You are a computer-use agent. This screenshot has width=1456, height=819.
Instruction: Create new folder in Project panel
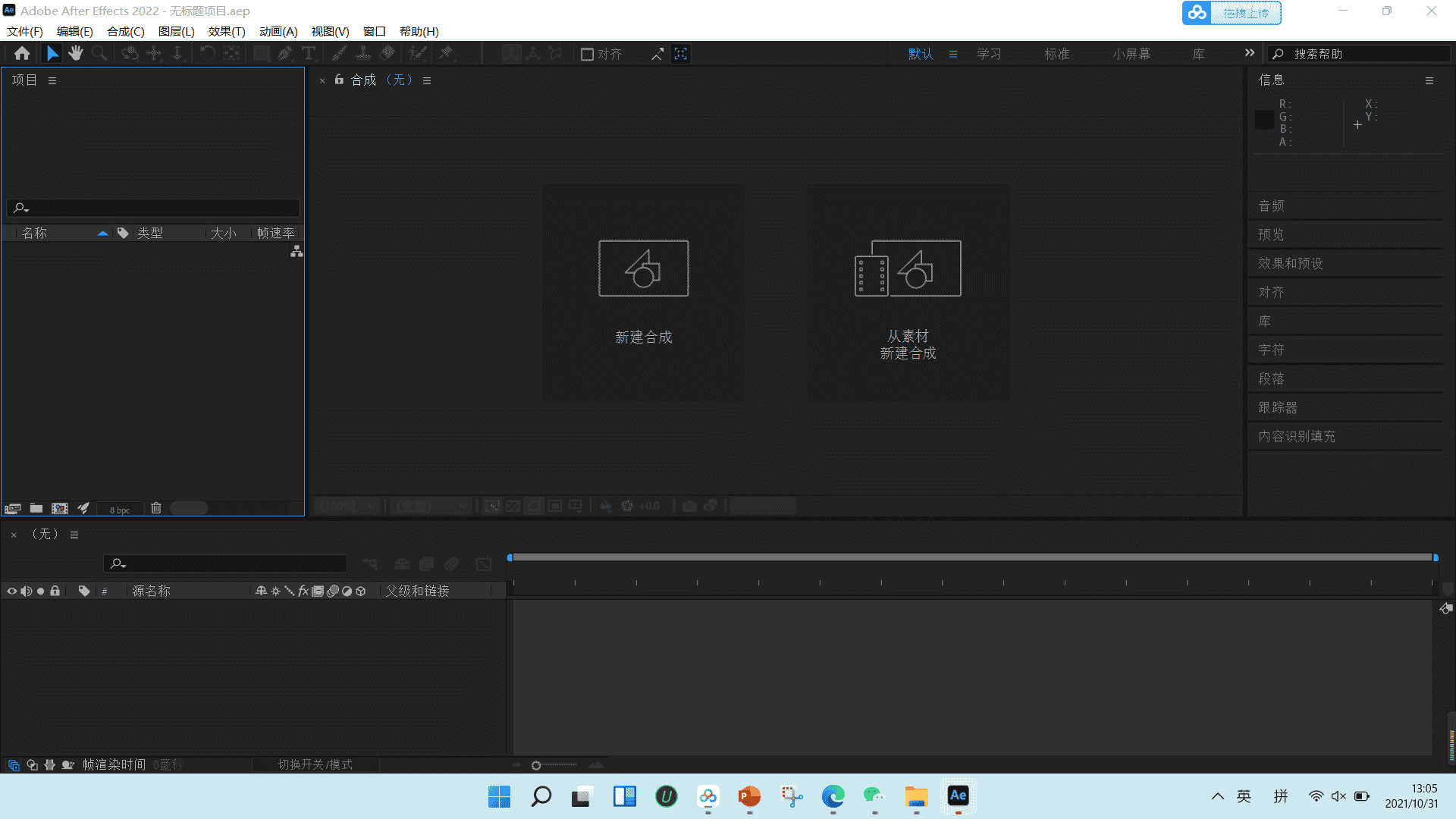36,508
